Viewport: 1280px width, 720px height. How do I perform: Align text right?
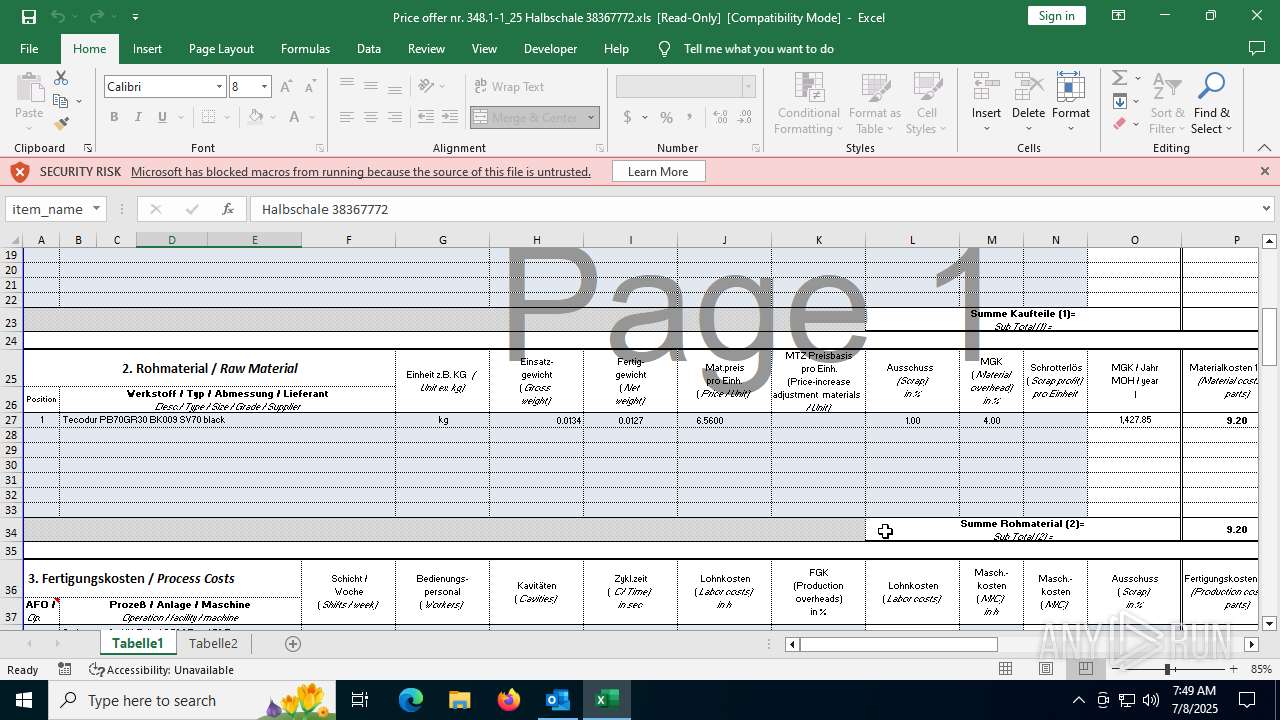395,117
